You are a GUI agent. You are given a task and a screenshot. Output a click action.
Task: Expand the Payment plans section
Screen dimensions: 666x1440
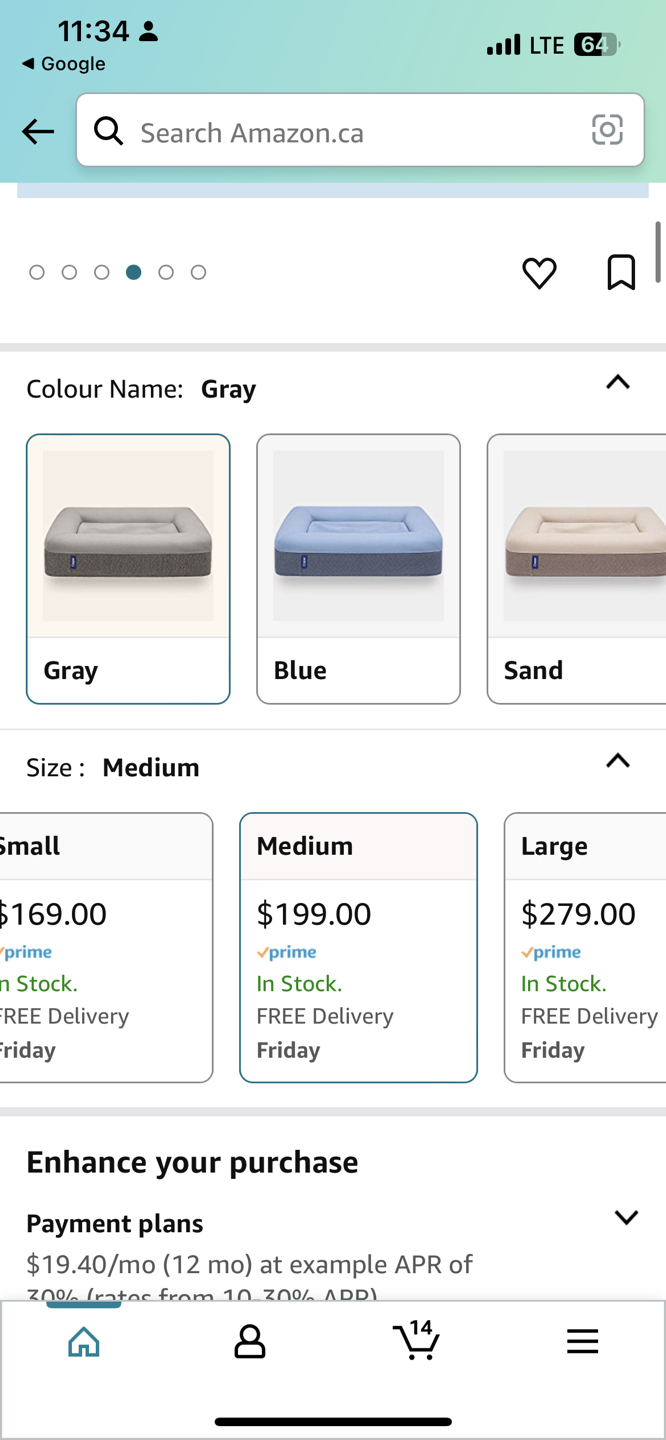pos(626,1217)
